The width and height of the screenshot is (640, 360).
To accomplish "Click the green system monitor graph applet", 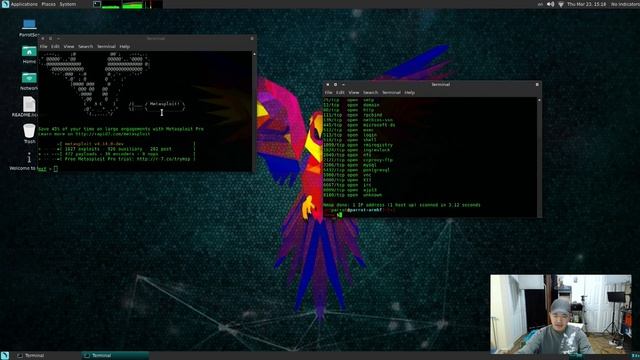I will point(132,4).
